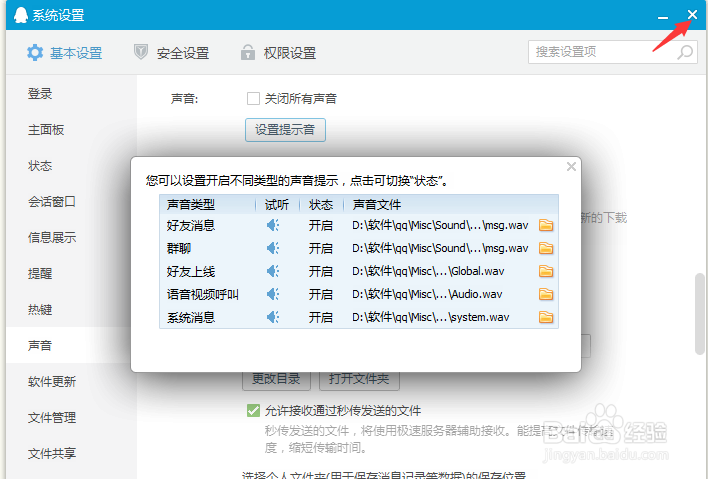708x479 pixels.
Task: Play the 系统消息 sound preview speaker
Action: (273, 317)
